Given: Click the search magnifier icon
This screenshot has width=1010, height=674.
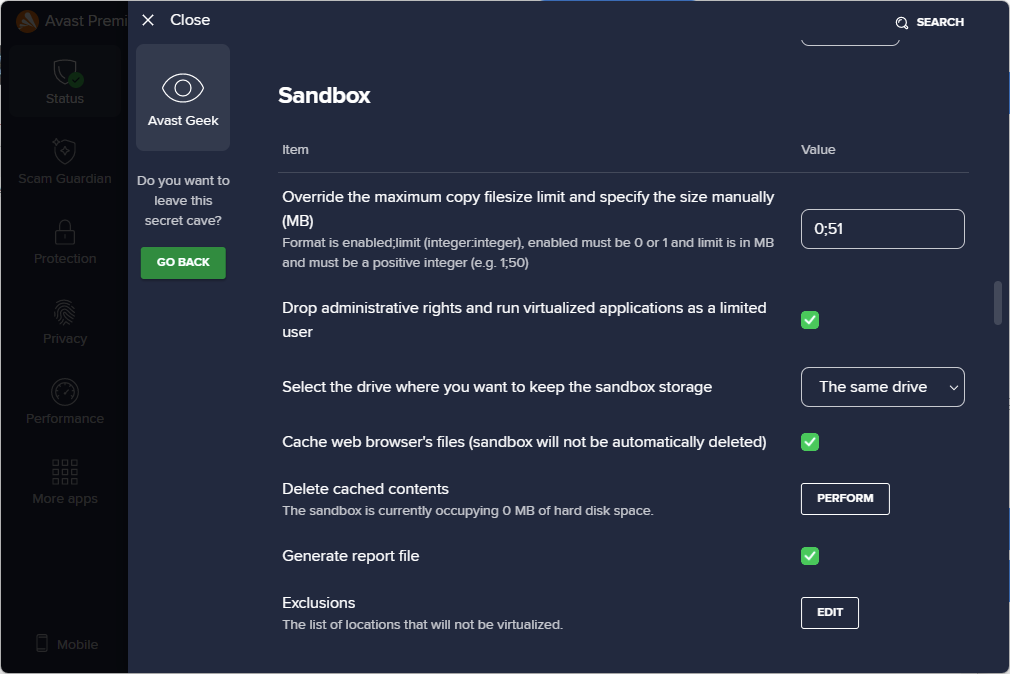Looking at the screenshot, I should pyautogui.click(x=902, y=23).
